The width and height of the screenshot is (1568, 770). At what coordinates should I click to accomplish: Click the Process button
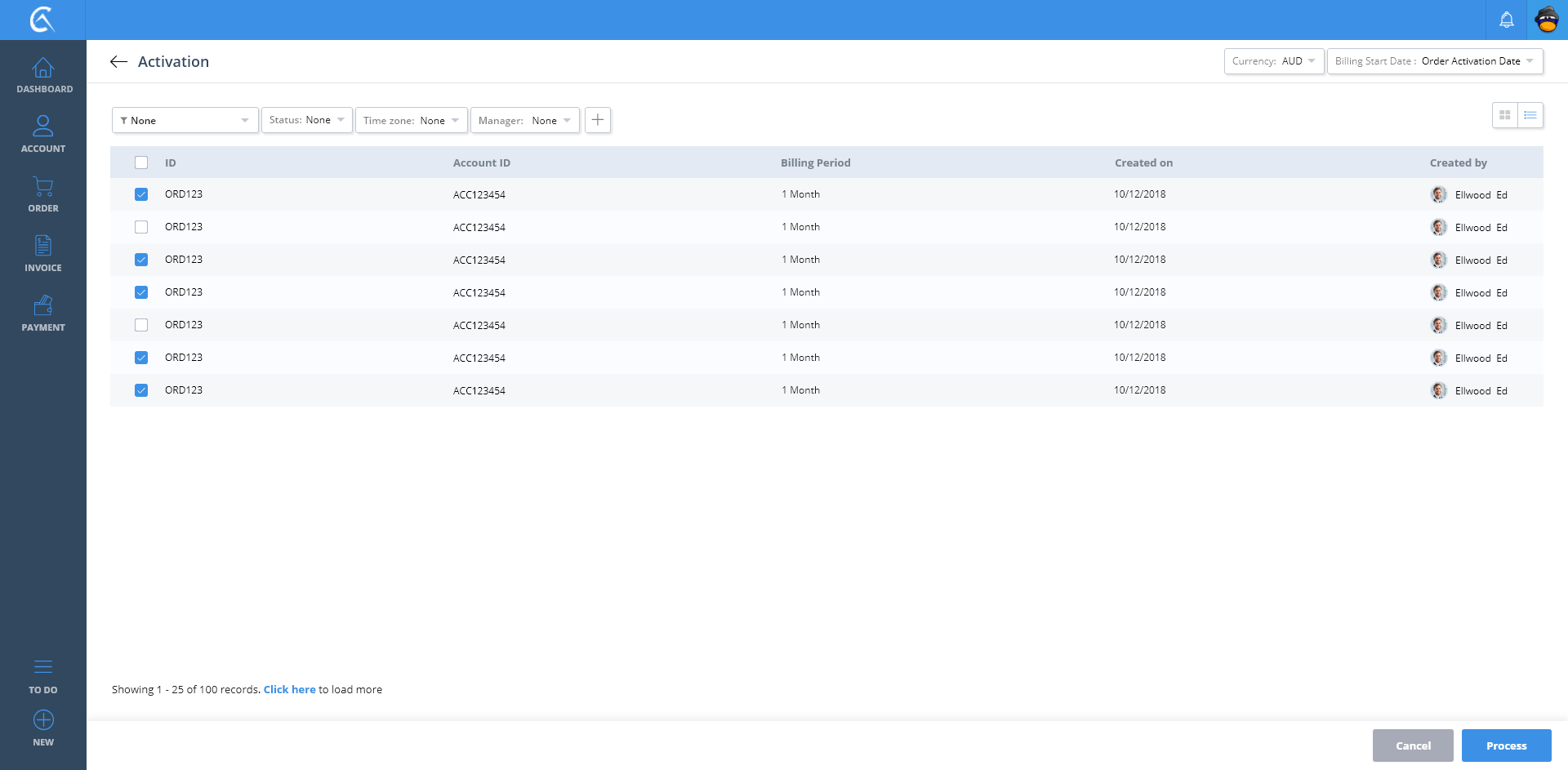[x=1506, y=746]
